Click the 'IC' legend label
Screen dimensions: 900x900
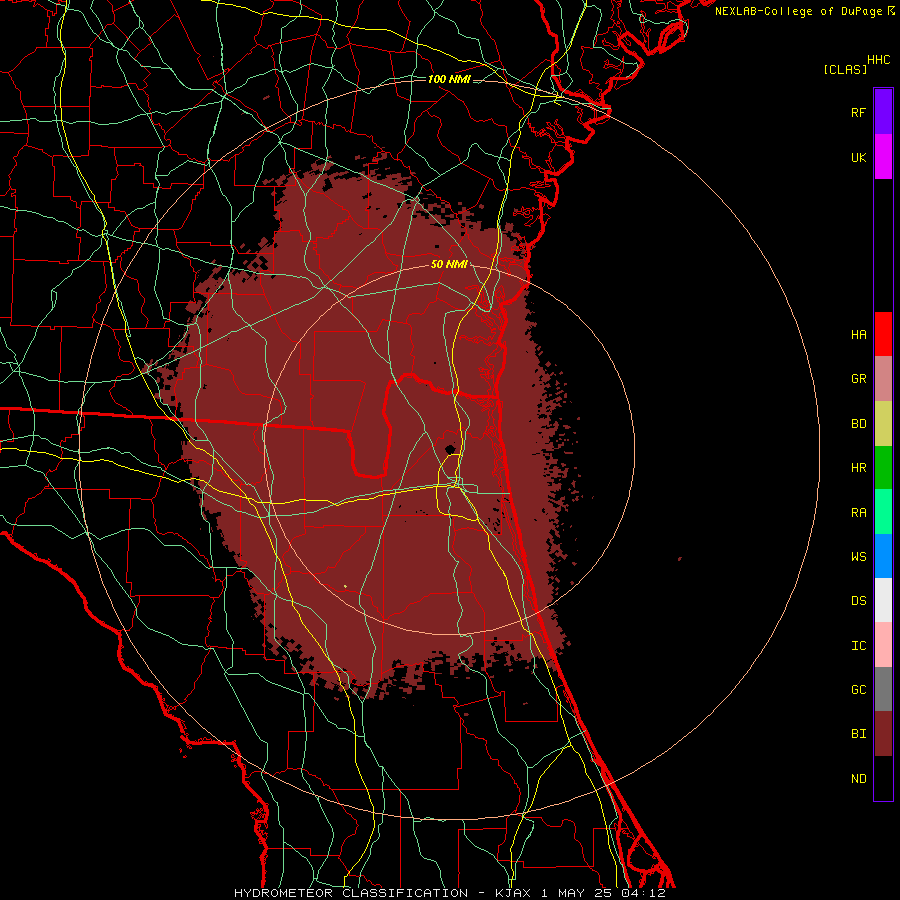click(858, 646)
